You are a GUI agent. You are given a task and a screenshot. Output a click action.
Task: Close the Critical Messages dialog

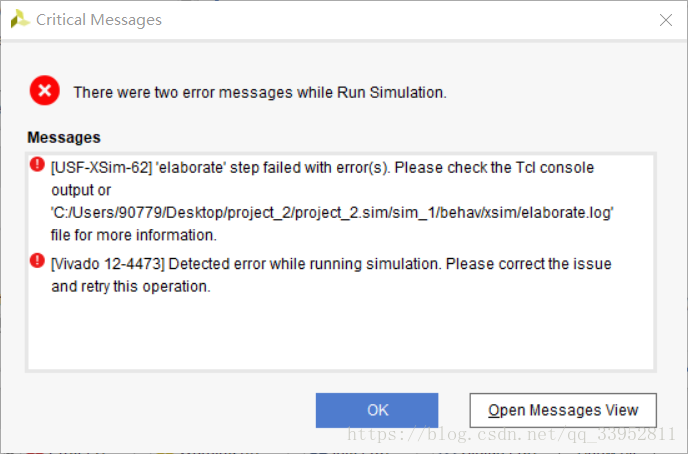pos(666,19)
